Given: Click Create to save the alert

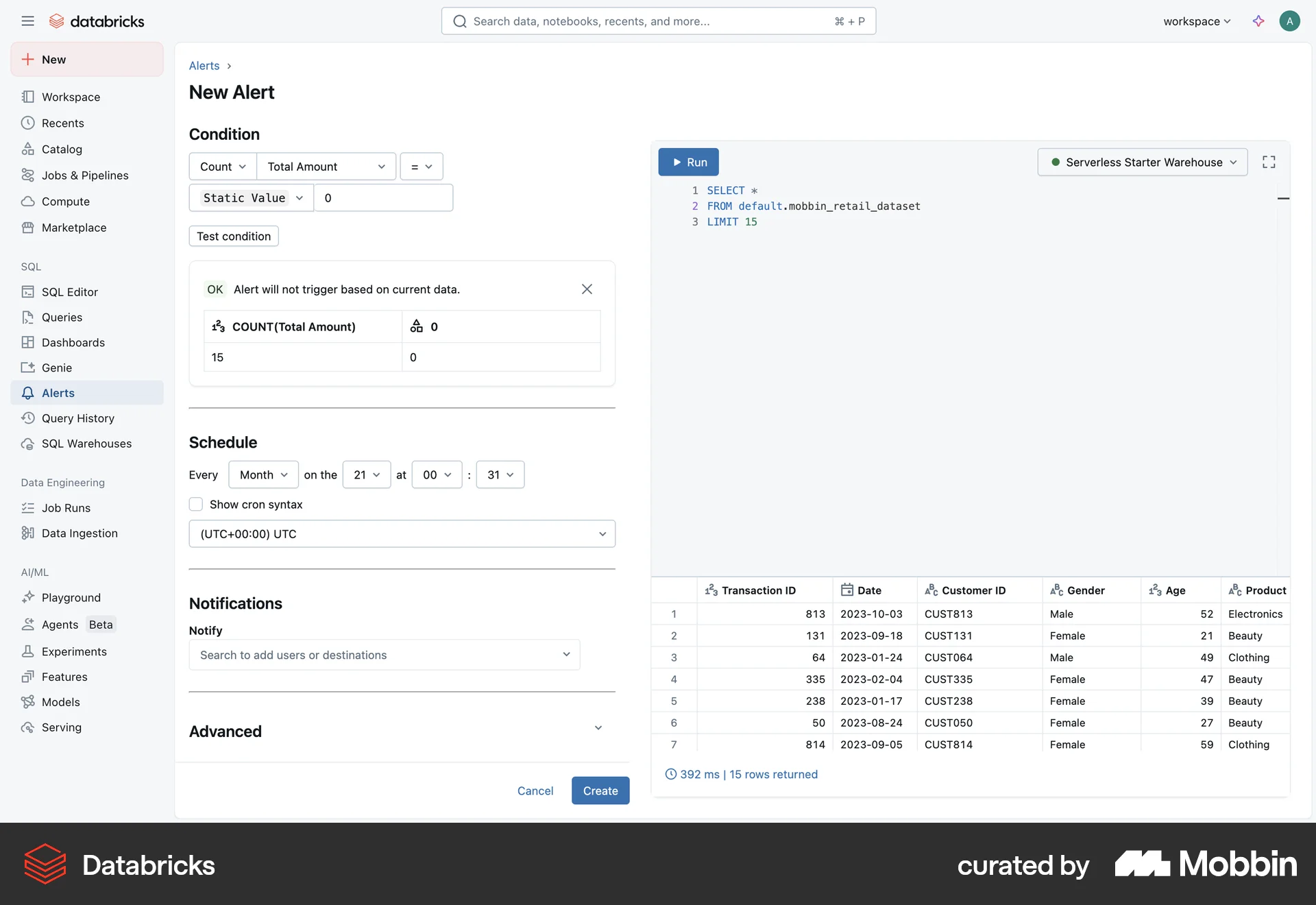Looking at the screenshot, I should pos(600,791).
